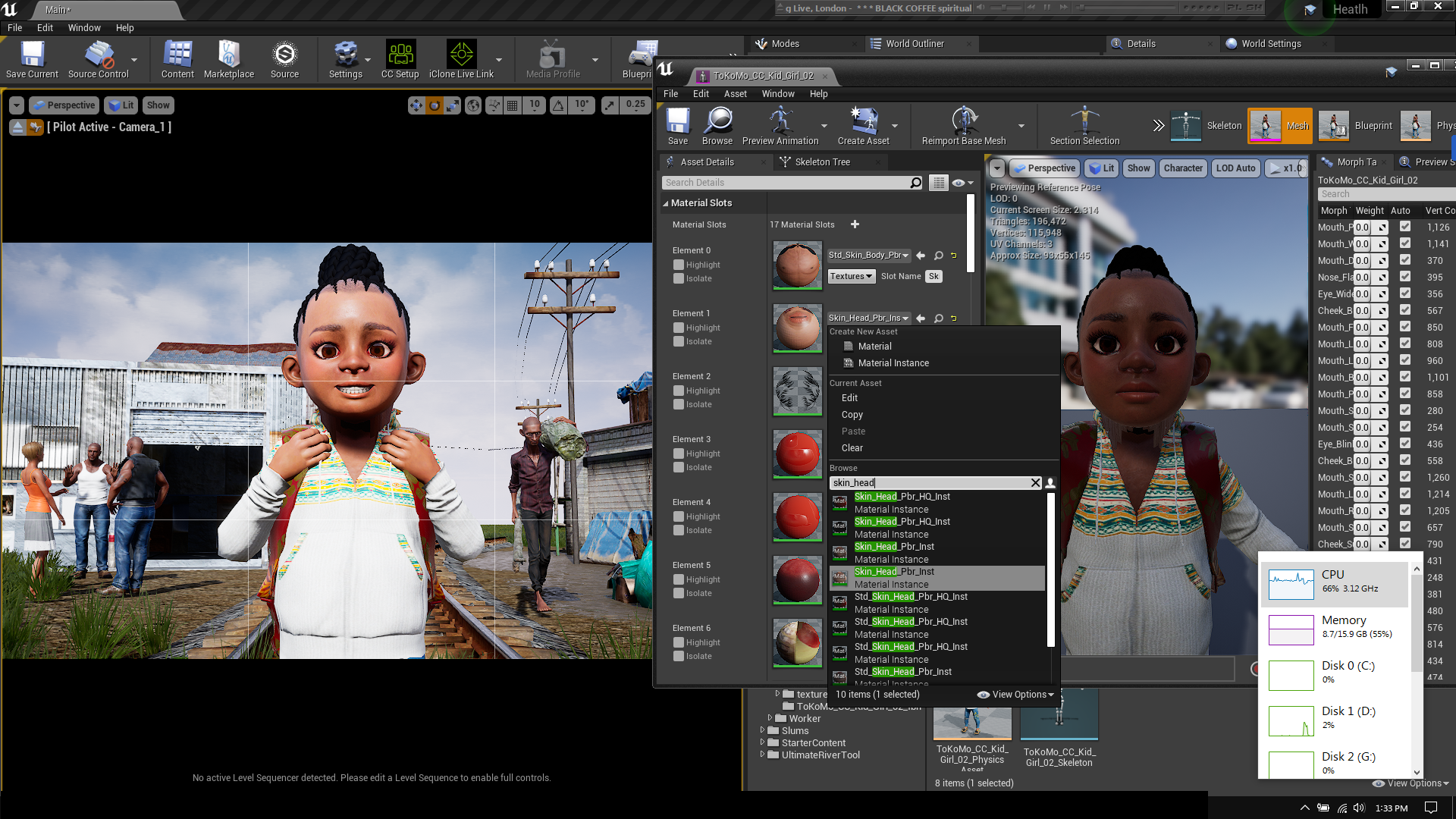Viewport: 1456px width, 819px height.
Task: Toggle the translate gizmo in level viewport
Action: click(416, 105)
